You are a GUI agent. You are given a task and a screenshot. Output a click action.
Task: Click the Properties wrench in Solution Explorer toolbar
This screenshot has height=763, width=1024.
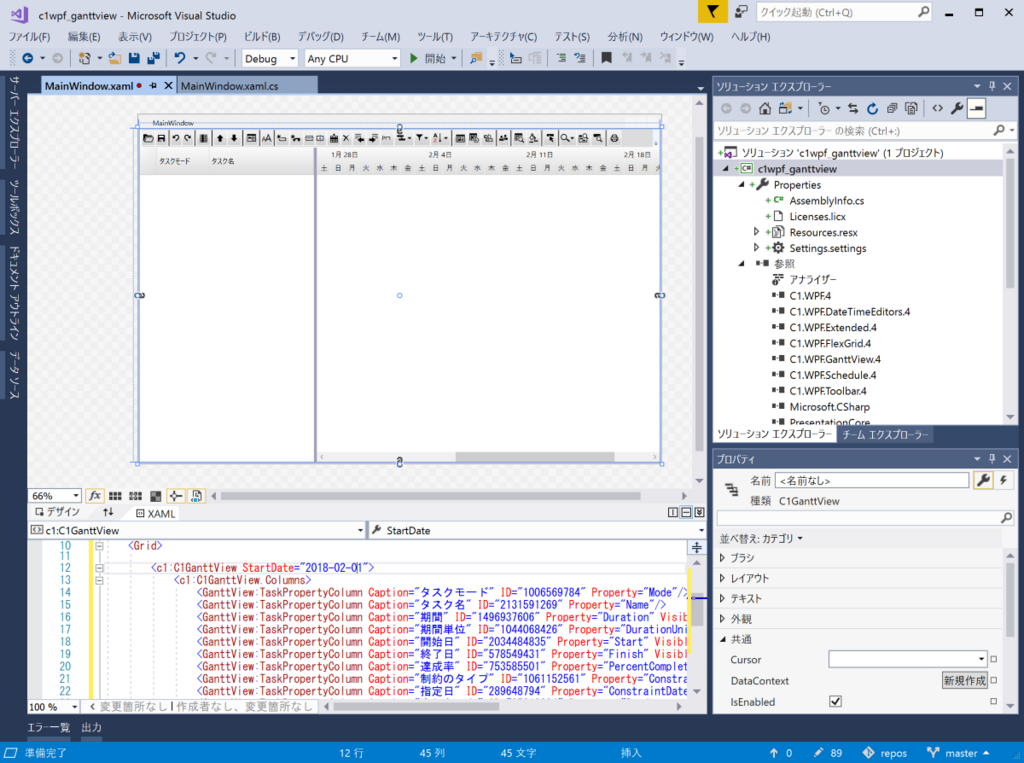pos(957,108)
